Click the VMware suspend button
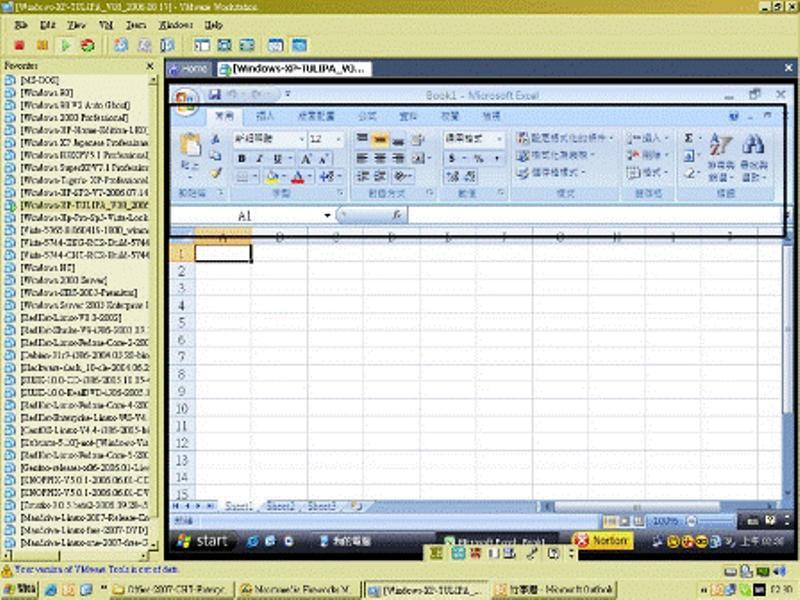 coord(42,45)
